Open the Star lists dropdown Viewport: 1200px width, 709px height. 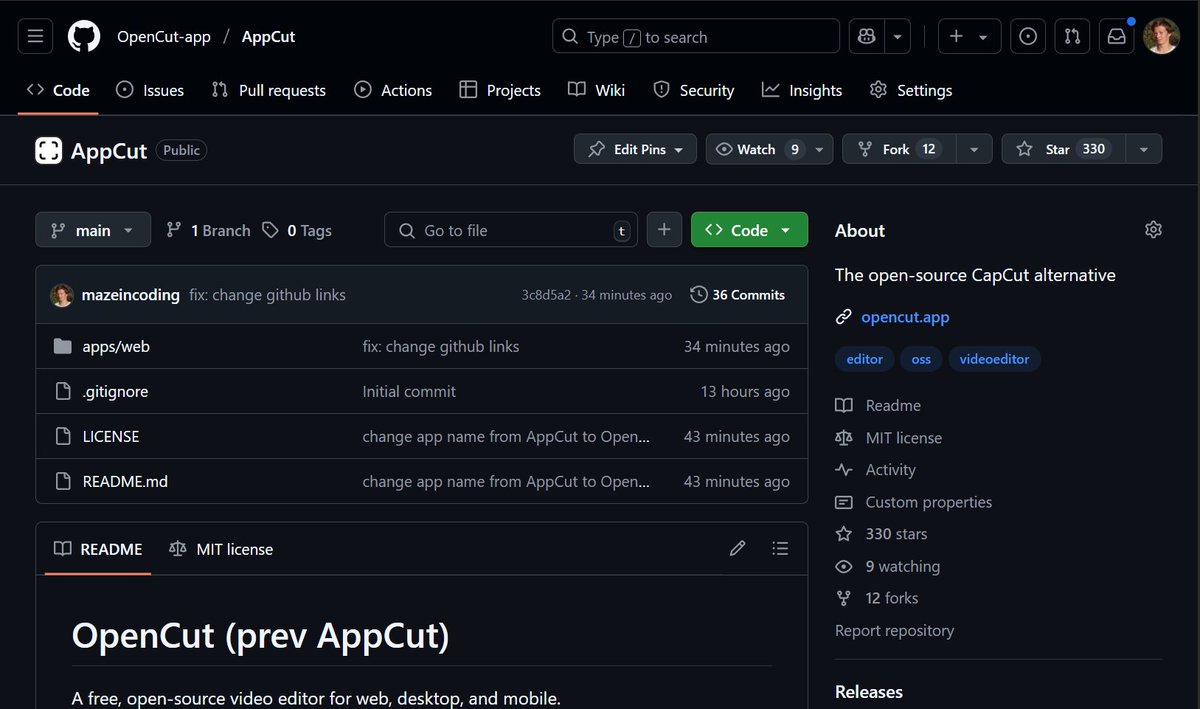pos(1143,149)
